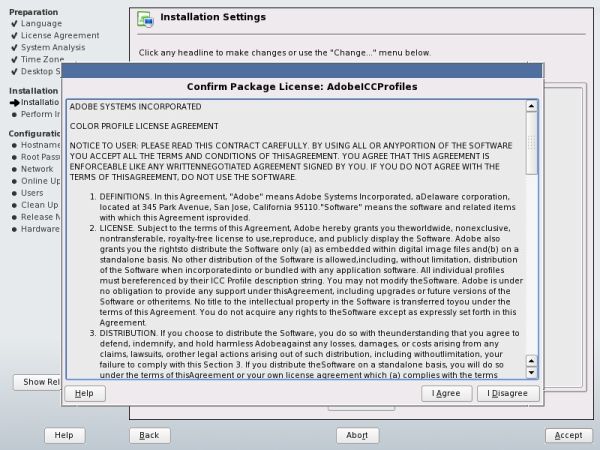Select Time Zone step in sidebar

pos(42,59)
